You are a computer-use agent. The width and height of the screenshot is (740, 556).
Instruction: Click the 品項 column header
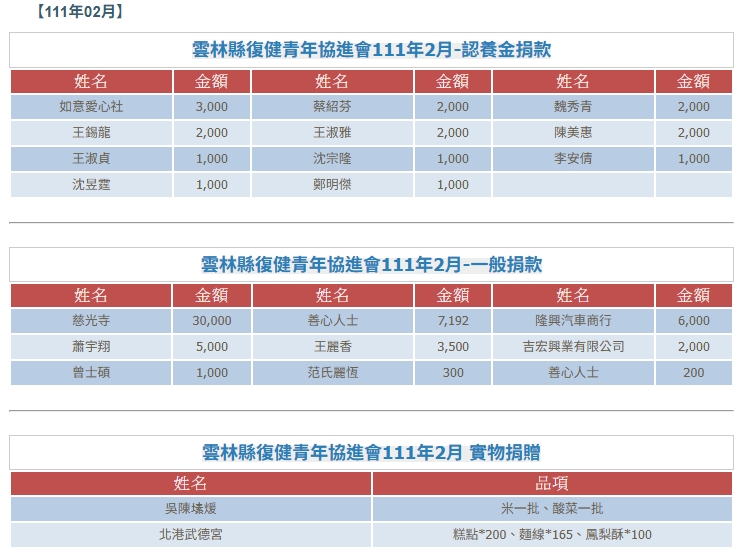click(551, 483)
